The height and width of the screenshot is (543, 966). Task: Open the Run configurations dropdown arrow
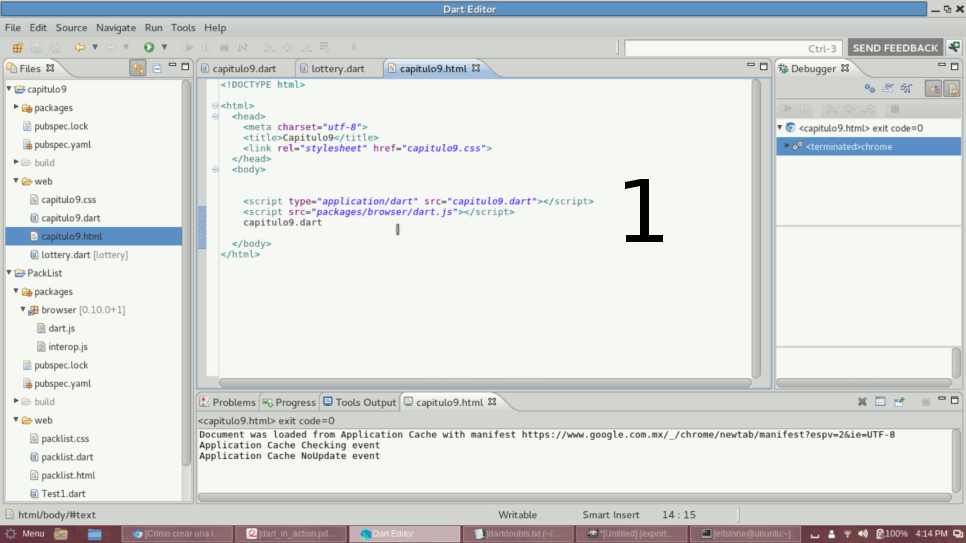tap(164, 47)
